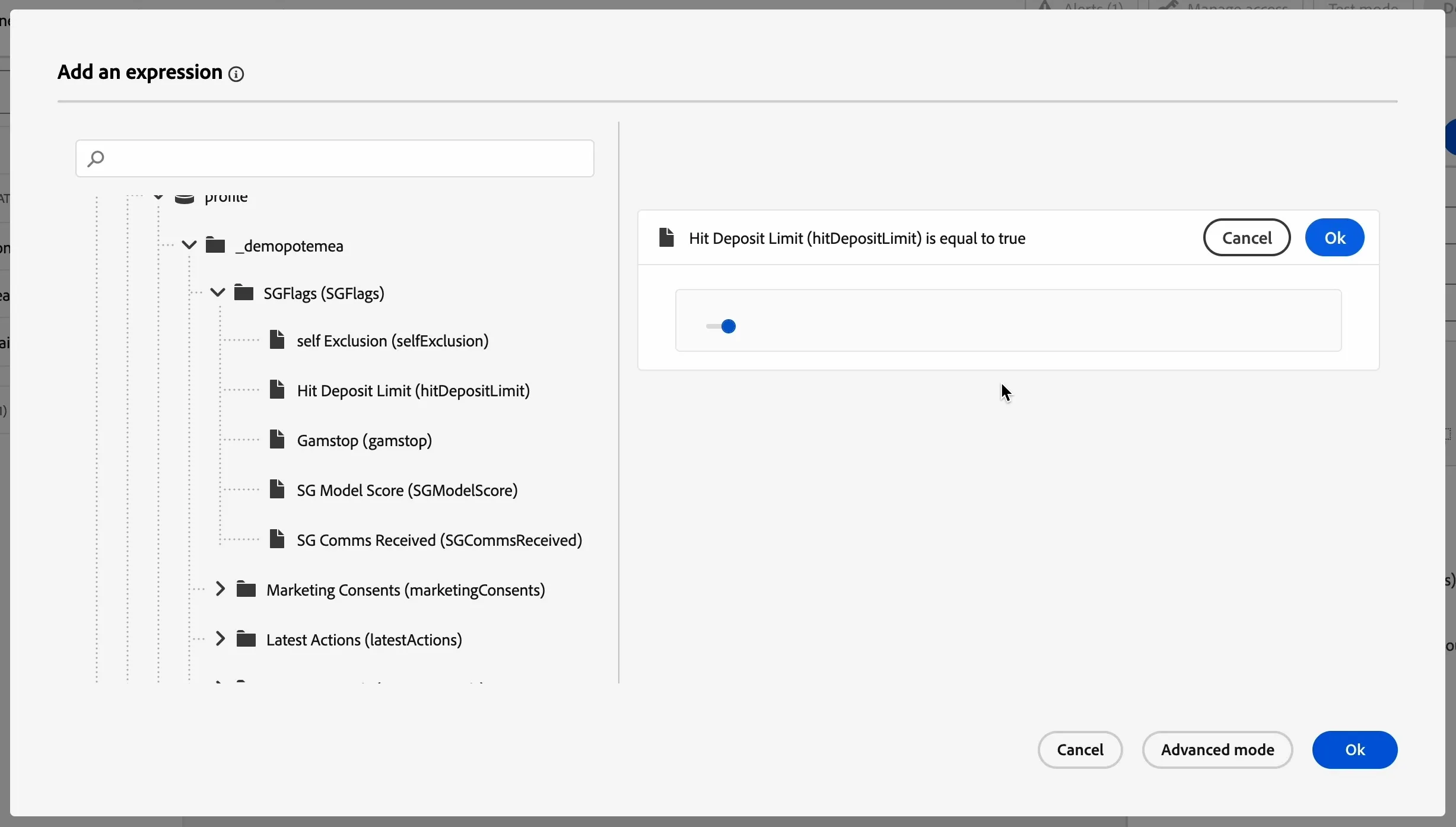Confirm condition with the card's Ok button
Screen dimensions: 1456x827
(1334, 238)
